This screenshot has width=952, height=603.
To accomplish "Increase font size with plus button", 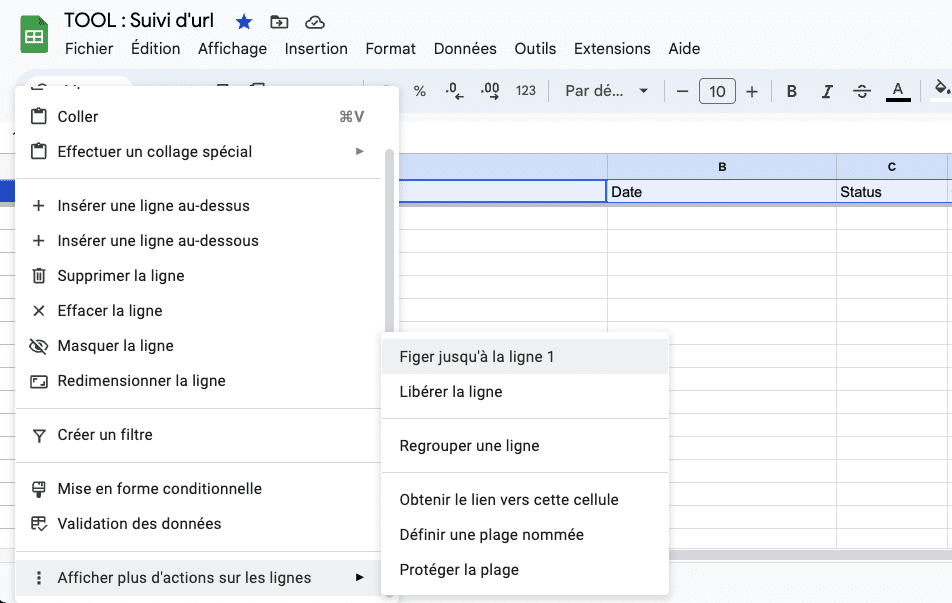I will point(752,91).
